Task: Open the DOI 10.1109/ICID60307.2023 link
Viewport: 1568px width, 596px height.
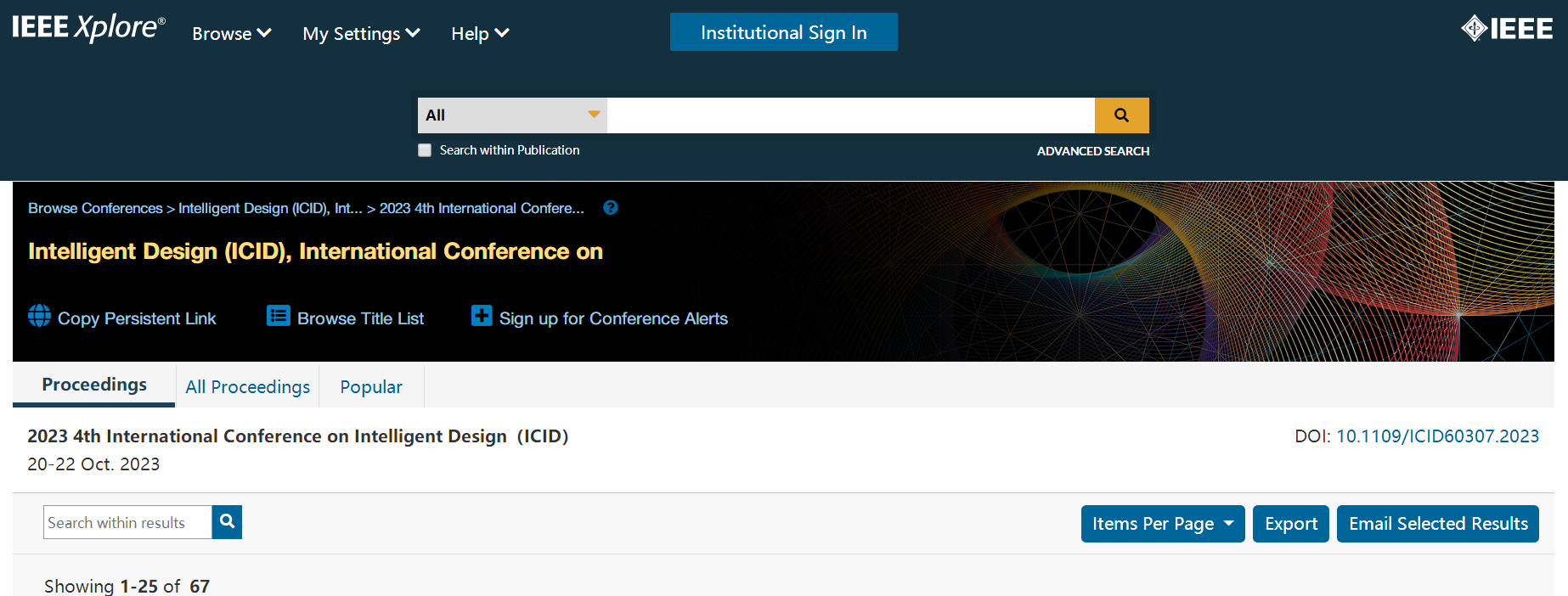Action: [1437, 436]
